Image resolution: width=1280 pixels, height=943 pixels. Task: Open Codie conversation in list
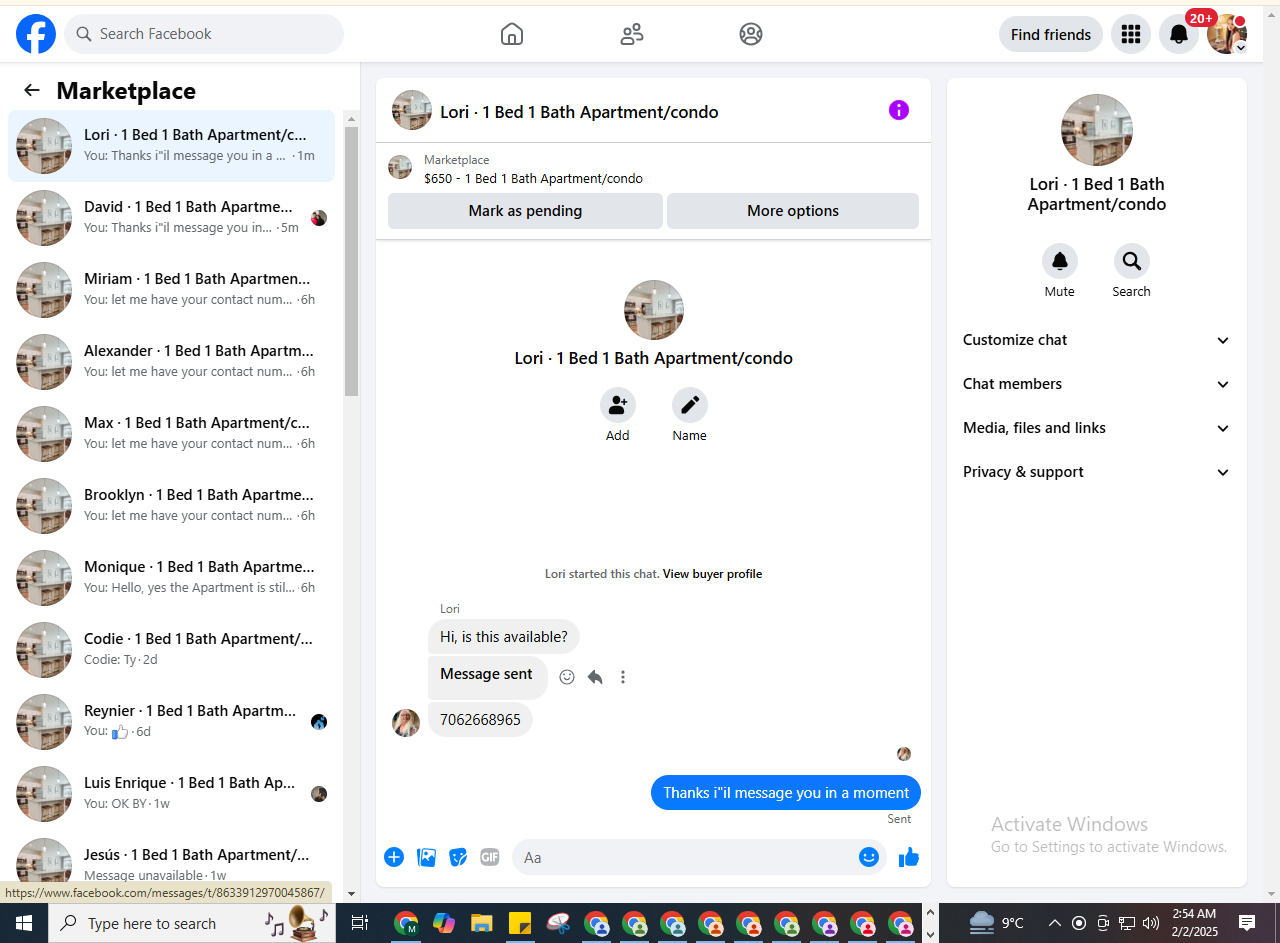click(x=172, y=649)
